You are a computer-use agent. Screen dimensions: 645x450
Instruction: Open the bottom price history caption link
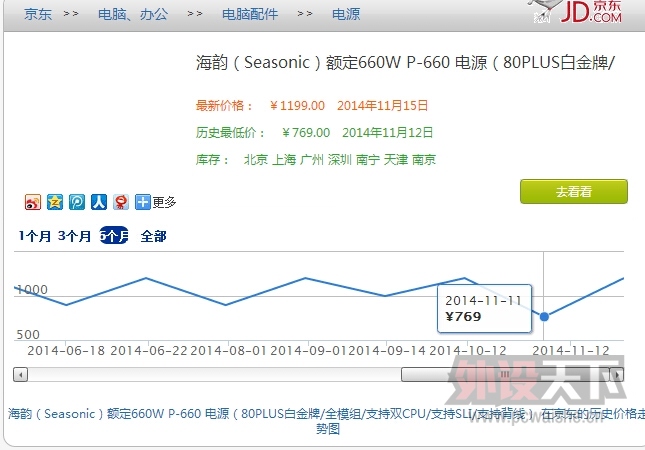pyautogui.click(x=327, y=421)
